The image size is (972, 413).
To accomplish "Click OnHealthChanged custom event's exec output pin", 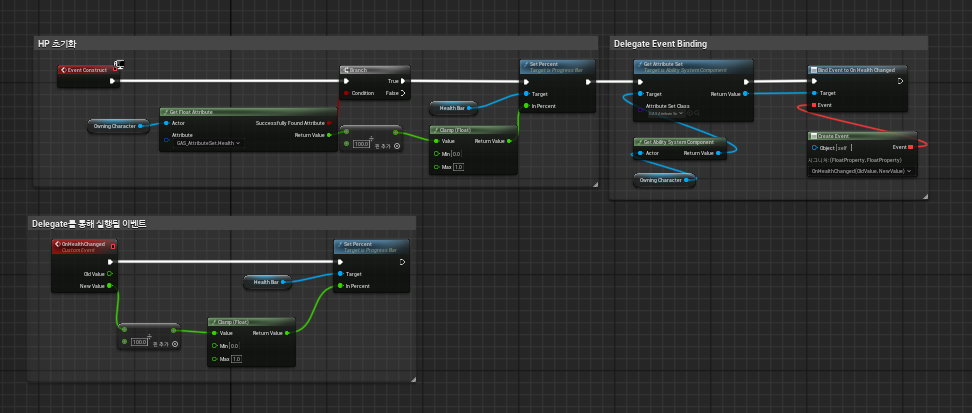I will point(110,262).
